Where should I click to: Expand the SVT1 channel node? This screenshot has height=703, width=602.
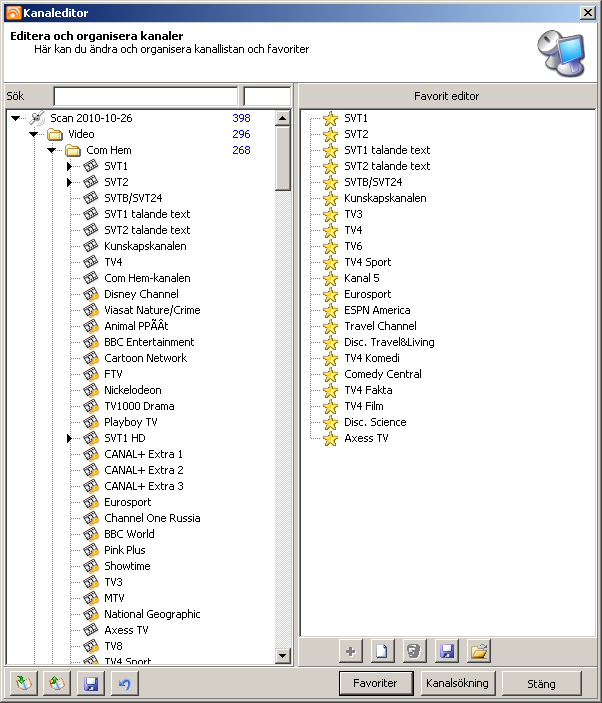[x=69, y=166]
